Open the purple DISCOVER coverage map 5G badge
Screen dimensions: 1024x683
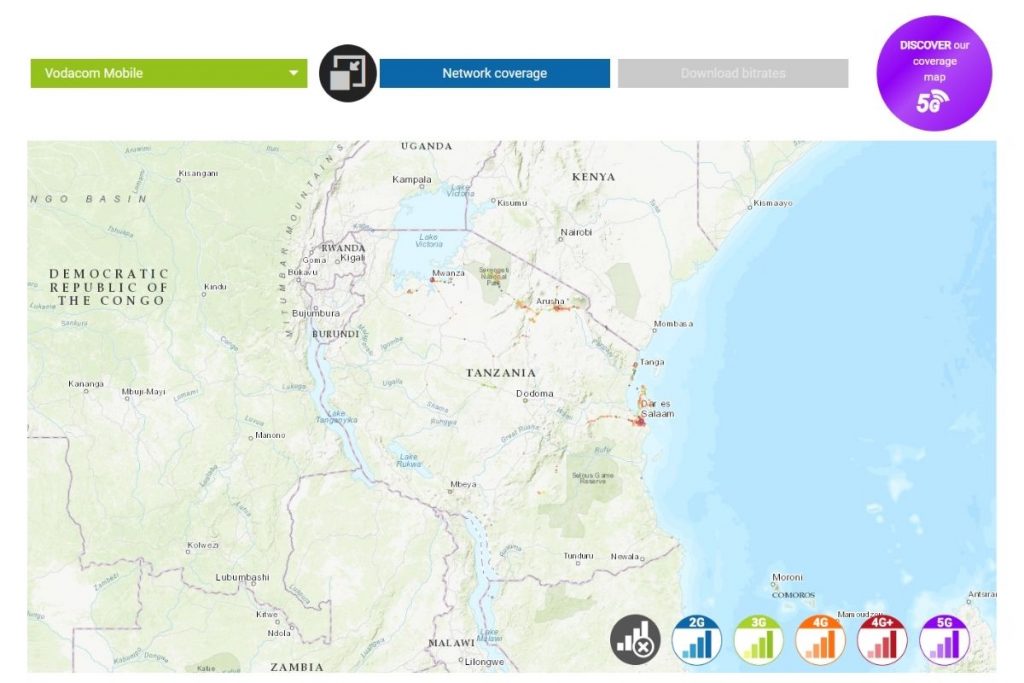point(933,73)
